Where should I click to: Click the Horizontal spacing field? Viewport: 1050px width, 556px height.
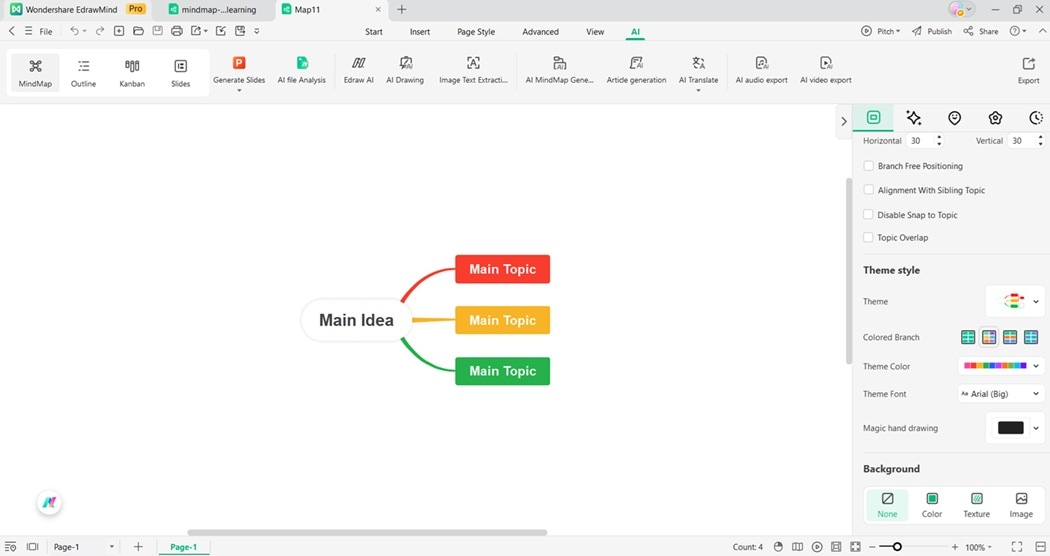(x=924, y=140)
